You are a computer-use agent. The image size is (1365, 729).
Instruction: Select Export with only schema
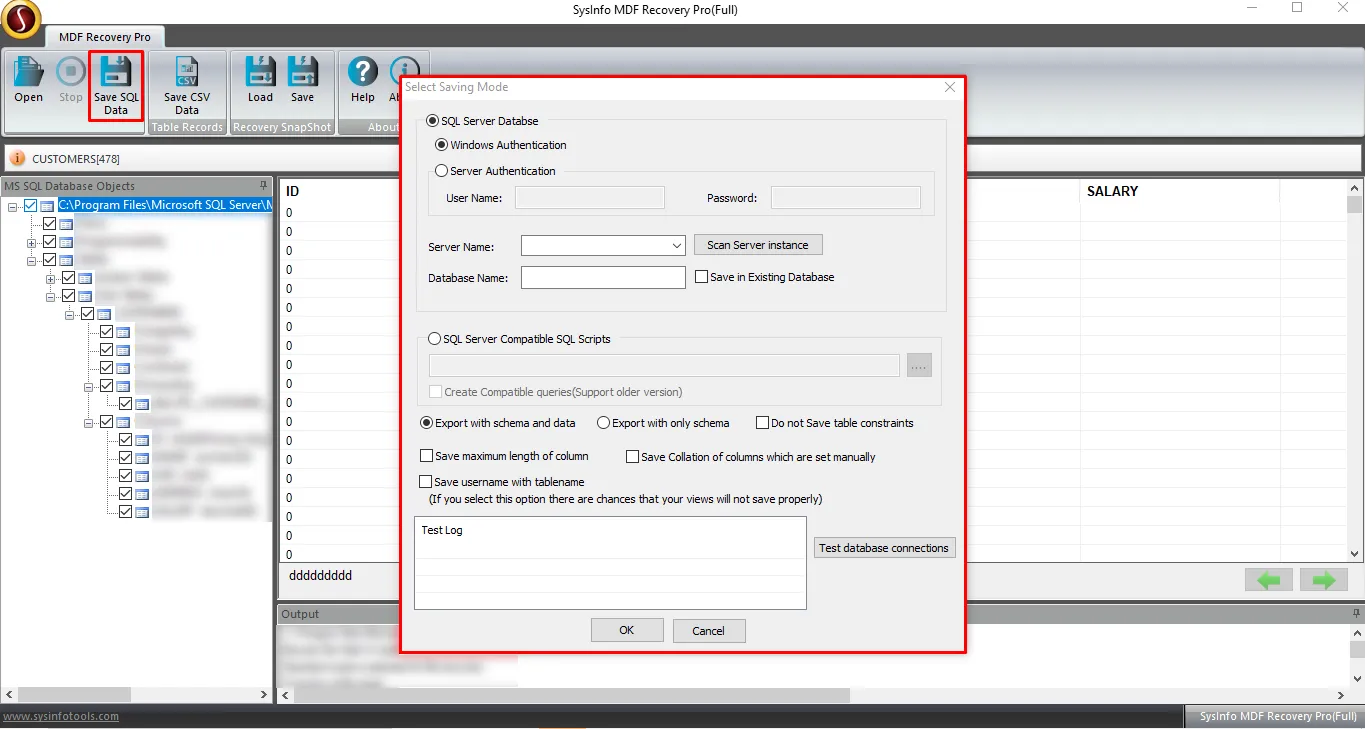603,423
